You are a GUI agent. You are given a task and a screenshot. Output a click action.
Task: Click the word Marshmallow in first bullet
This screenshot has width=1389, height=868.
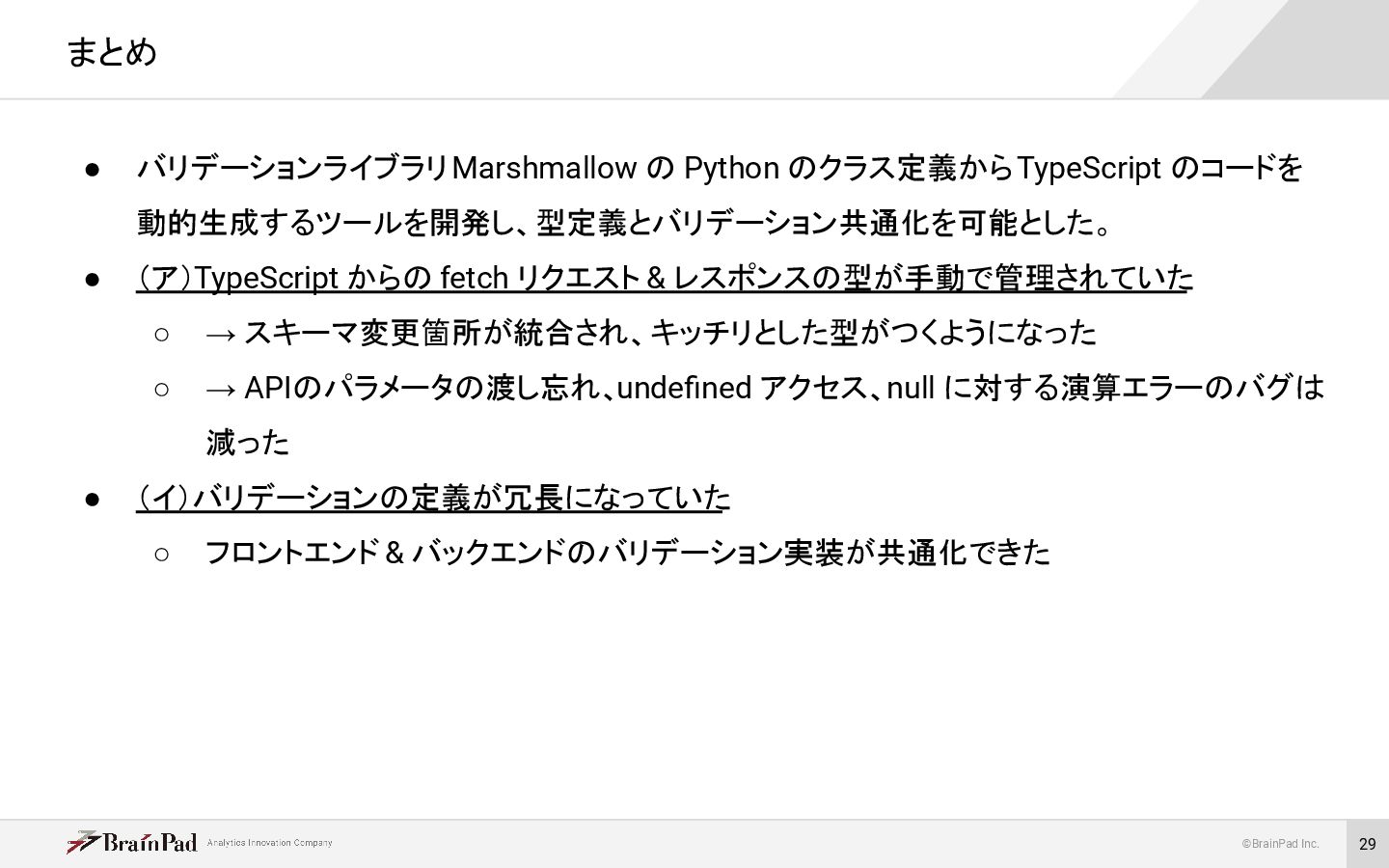click(544, 169)
